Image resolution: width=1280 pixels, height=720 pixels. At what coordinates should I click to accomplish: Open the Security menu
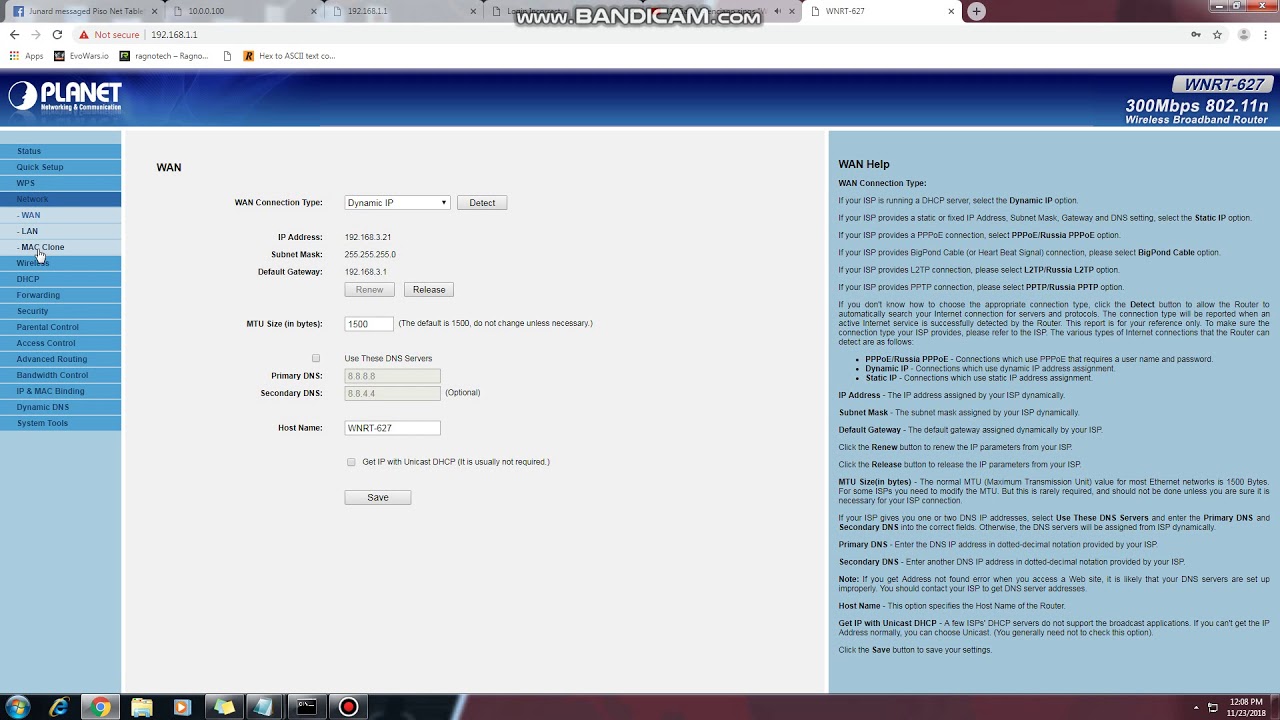point(60,311)
